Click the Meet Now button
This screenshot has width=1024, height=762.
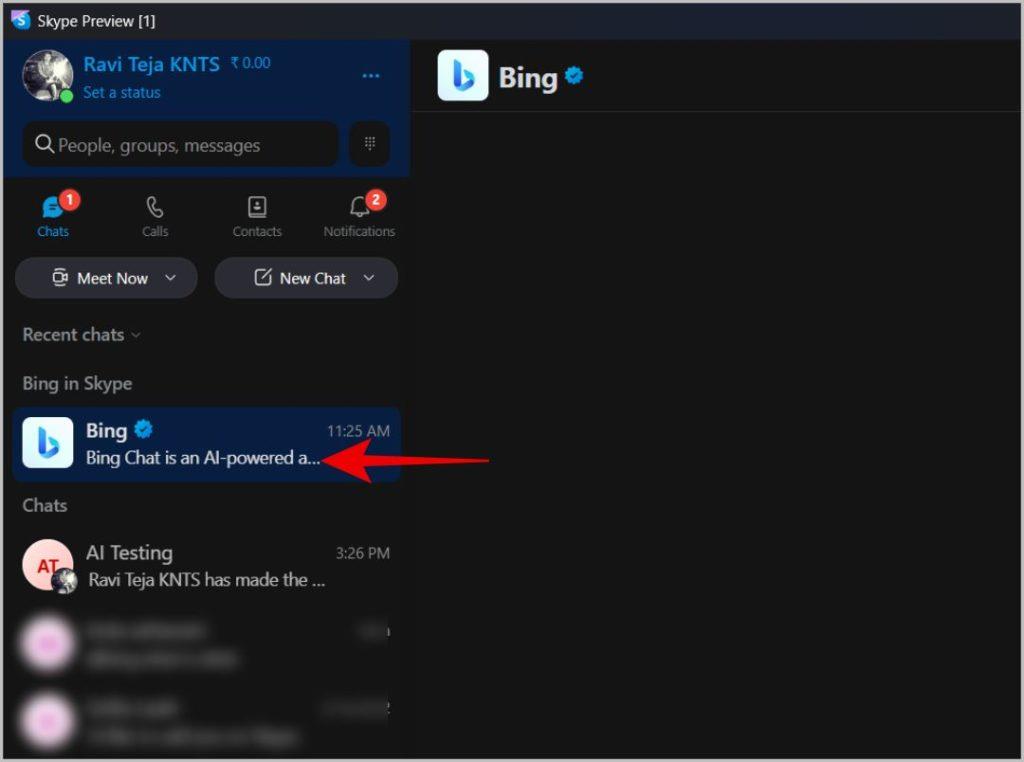click(106, 278)
